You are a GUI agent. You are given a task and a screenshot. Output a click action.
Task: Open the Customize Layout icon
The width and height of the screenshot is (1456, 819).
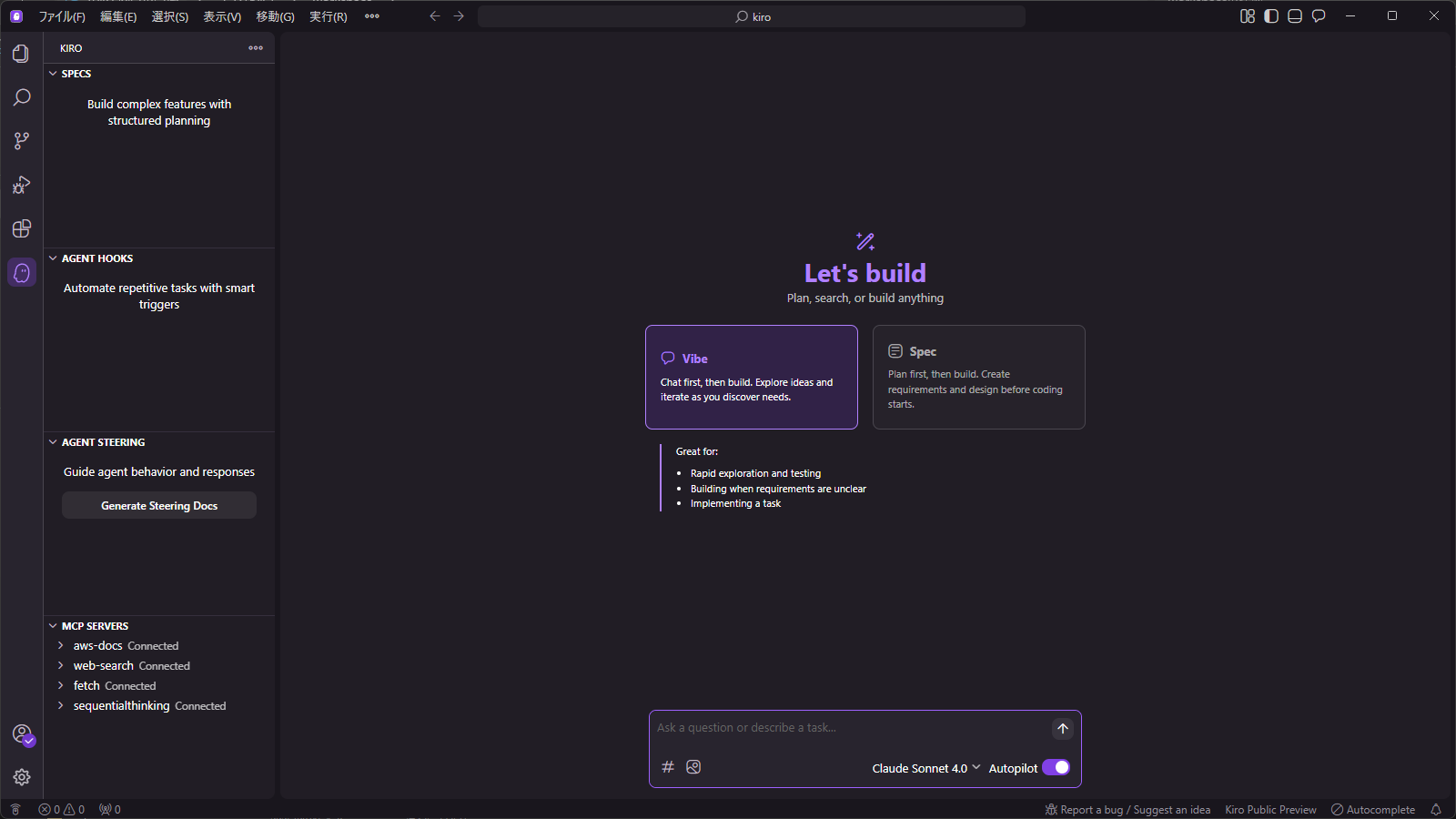coord(1248,16)
